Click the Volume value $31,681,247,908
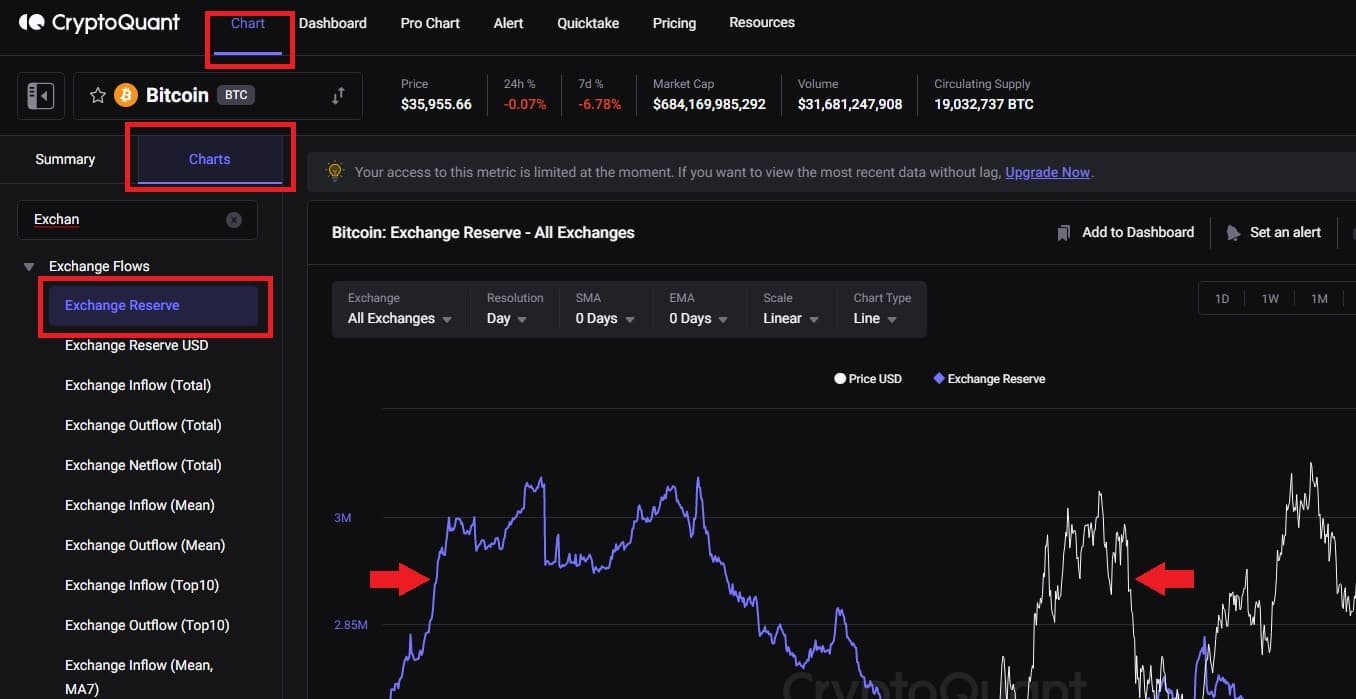This screenshot has height=699, width=1356. 850,104
